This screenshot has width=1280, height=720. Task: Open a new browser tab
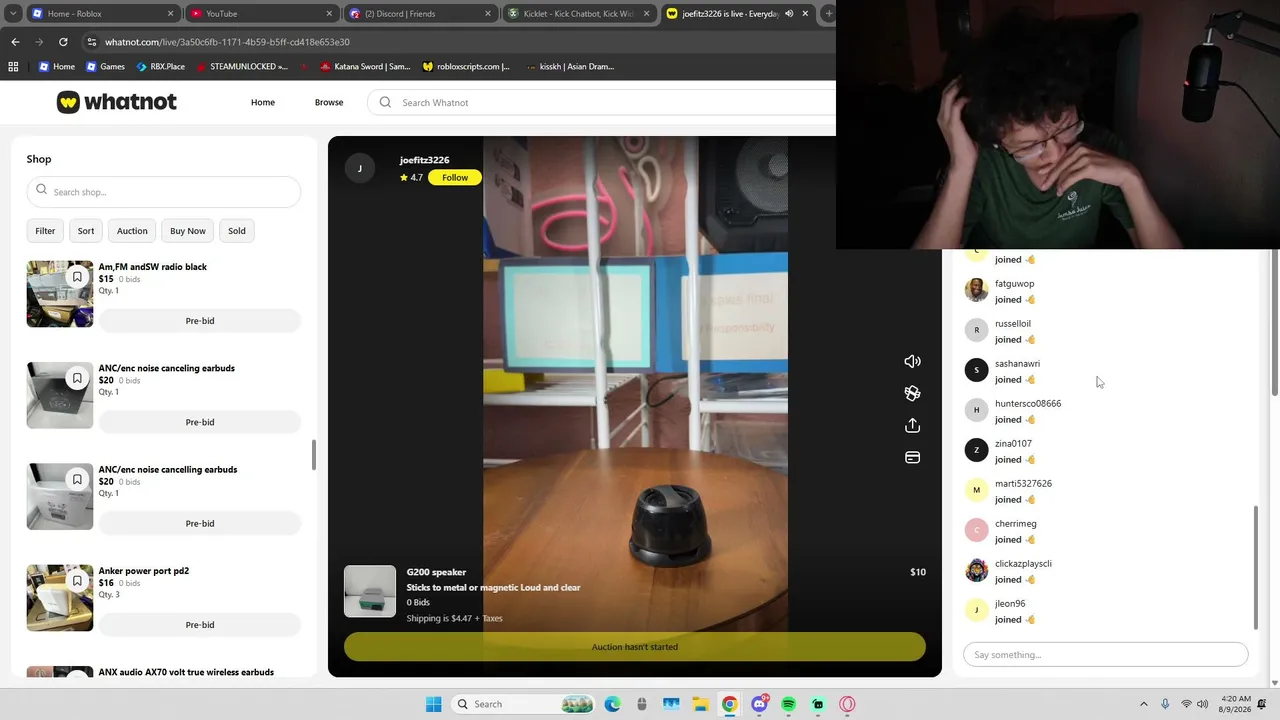[x=828, y=14]
